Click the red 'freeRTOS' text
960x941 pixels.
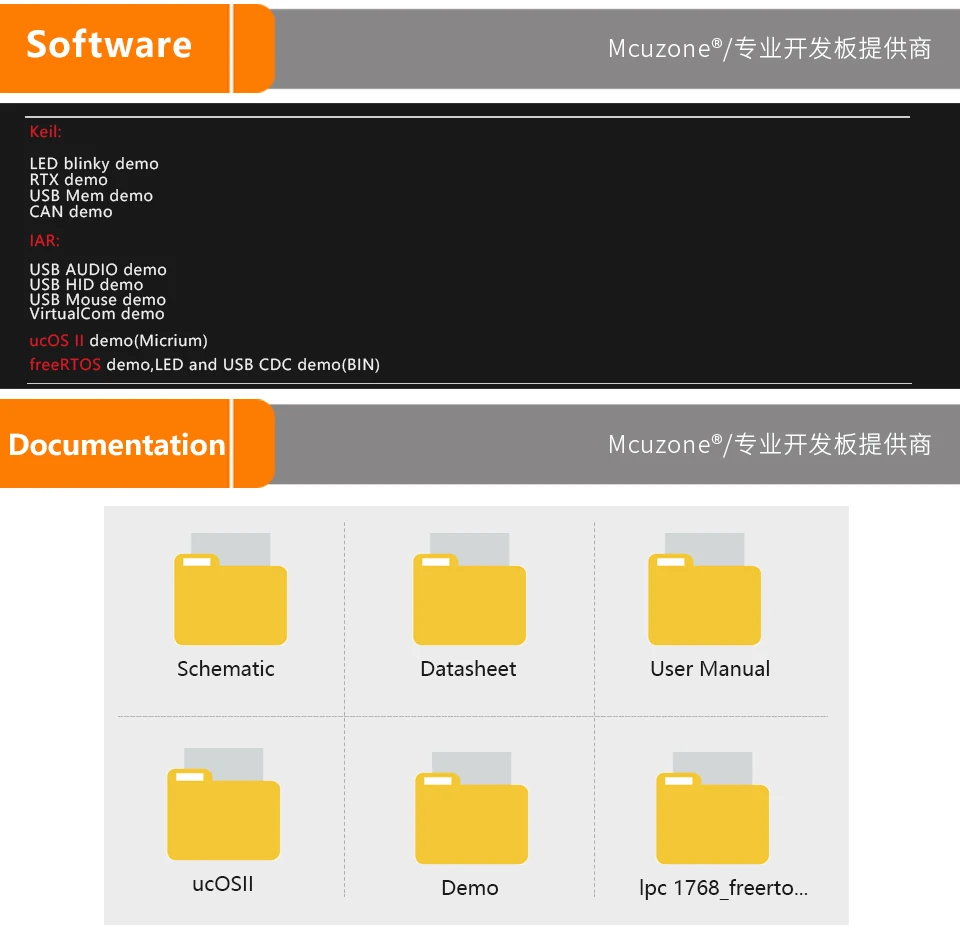click(x=65, y=364)
